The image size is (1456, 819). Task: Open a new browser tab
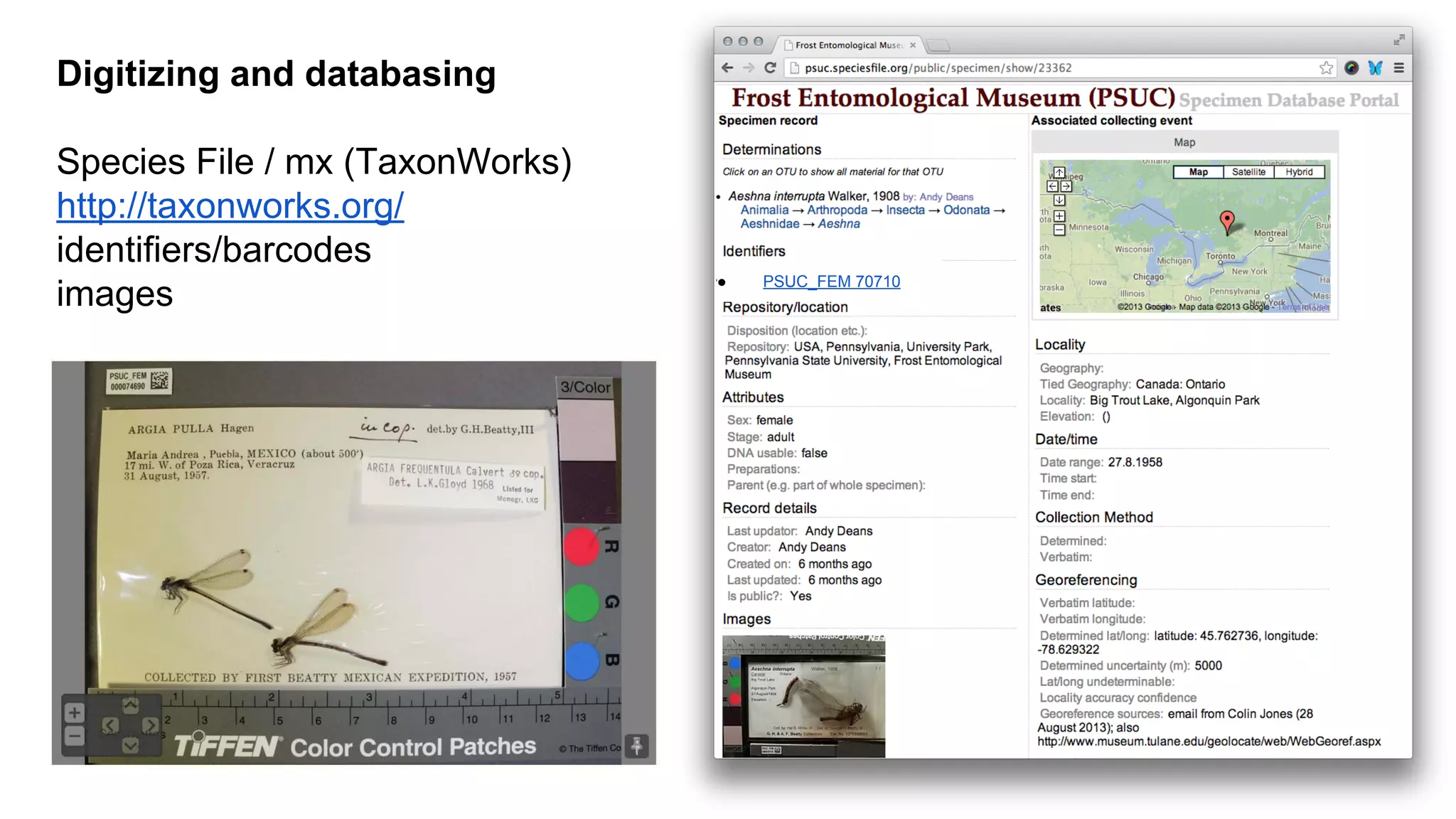[938, 45]
